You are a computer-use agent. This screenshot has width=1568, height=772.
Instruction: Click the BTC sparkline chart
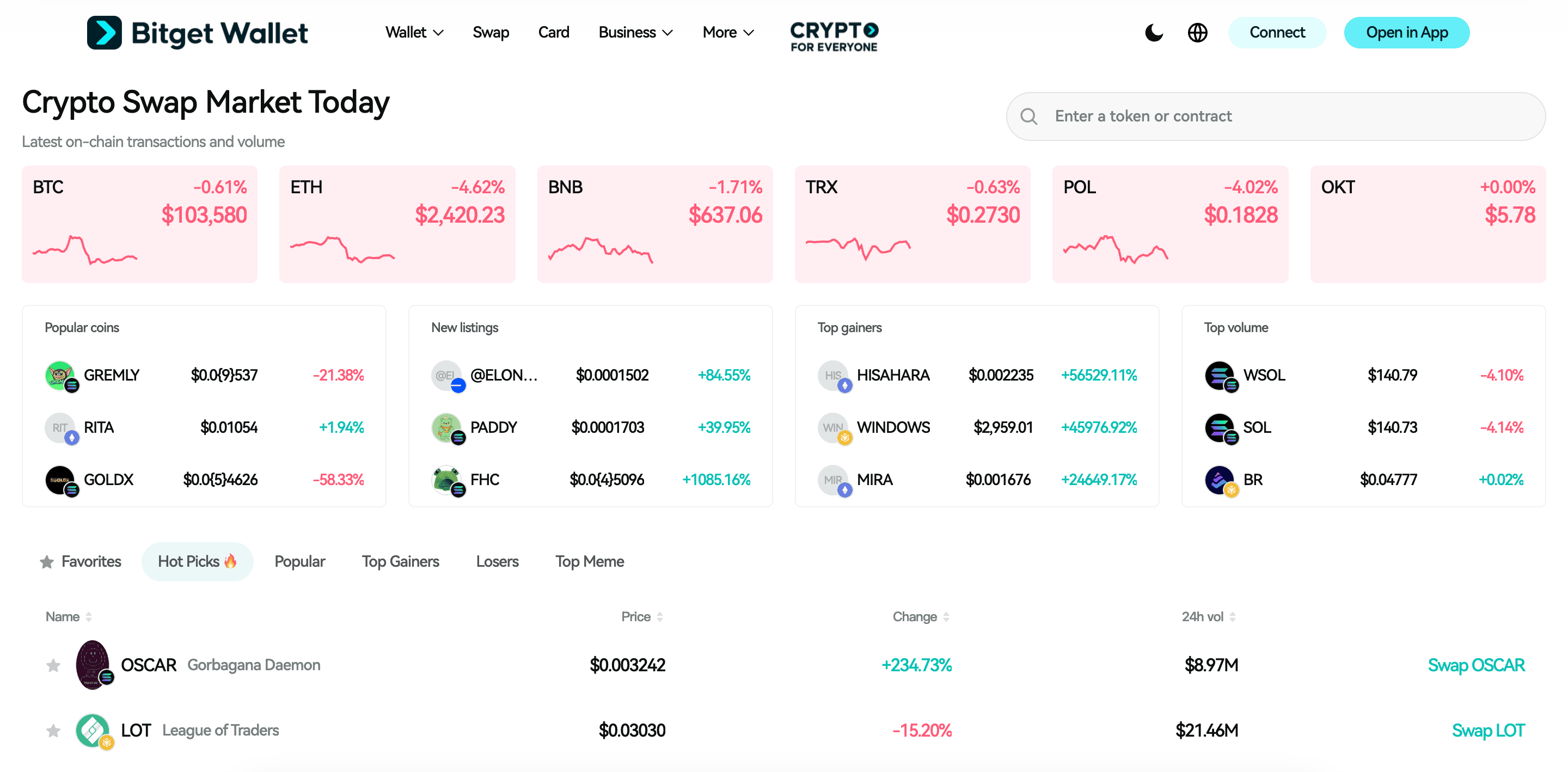85,250
